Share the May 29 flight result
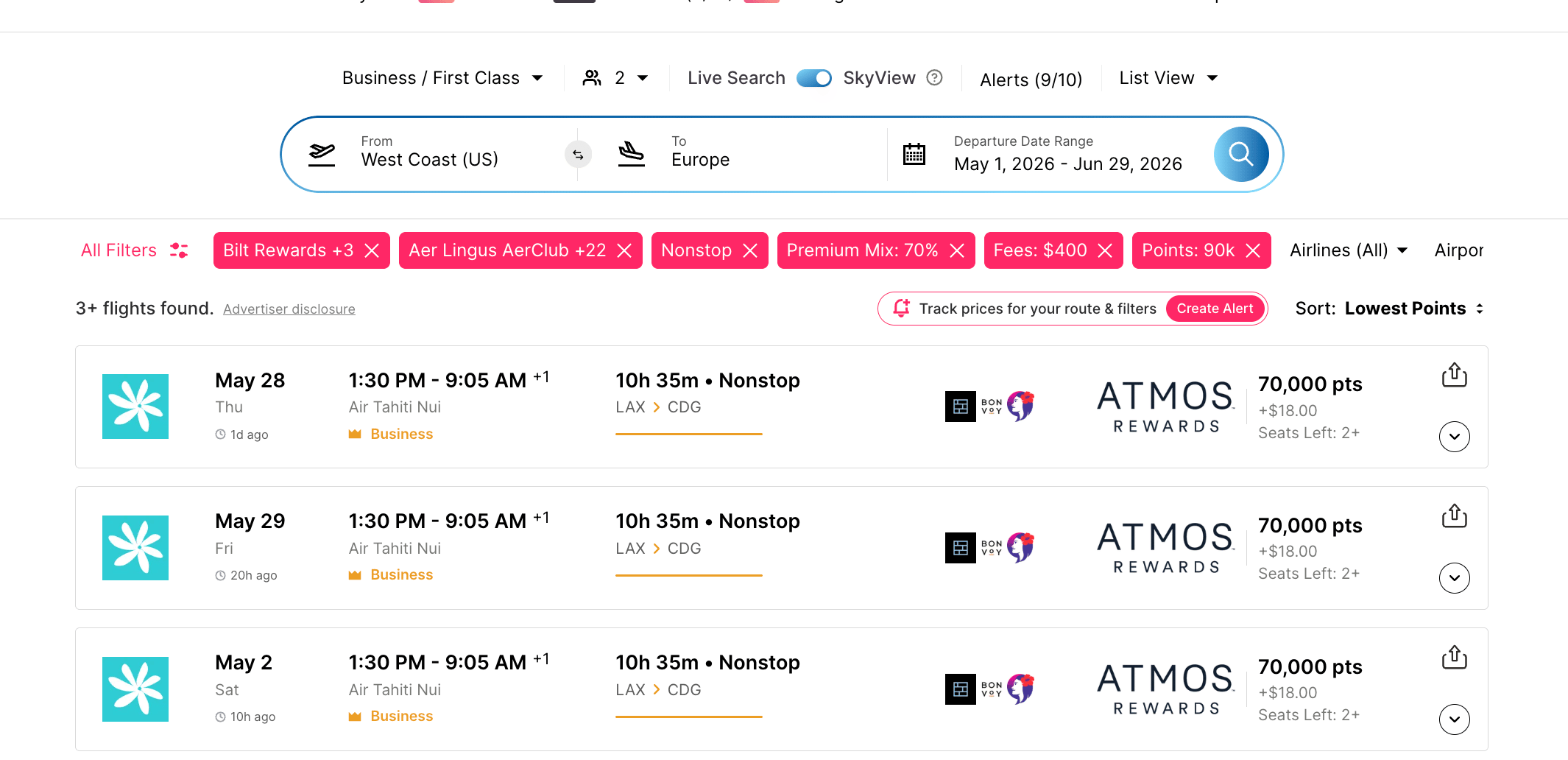The image size is (1568, 760). coord(1454,516)
